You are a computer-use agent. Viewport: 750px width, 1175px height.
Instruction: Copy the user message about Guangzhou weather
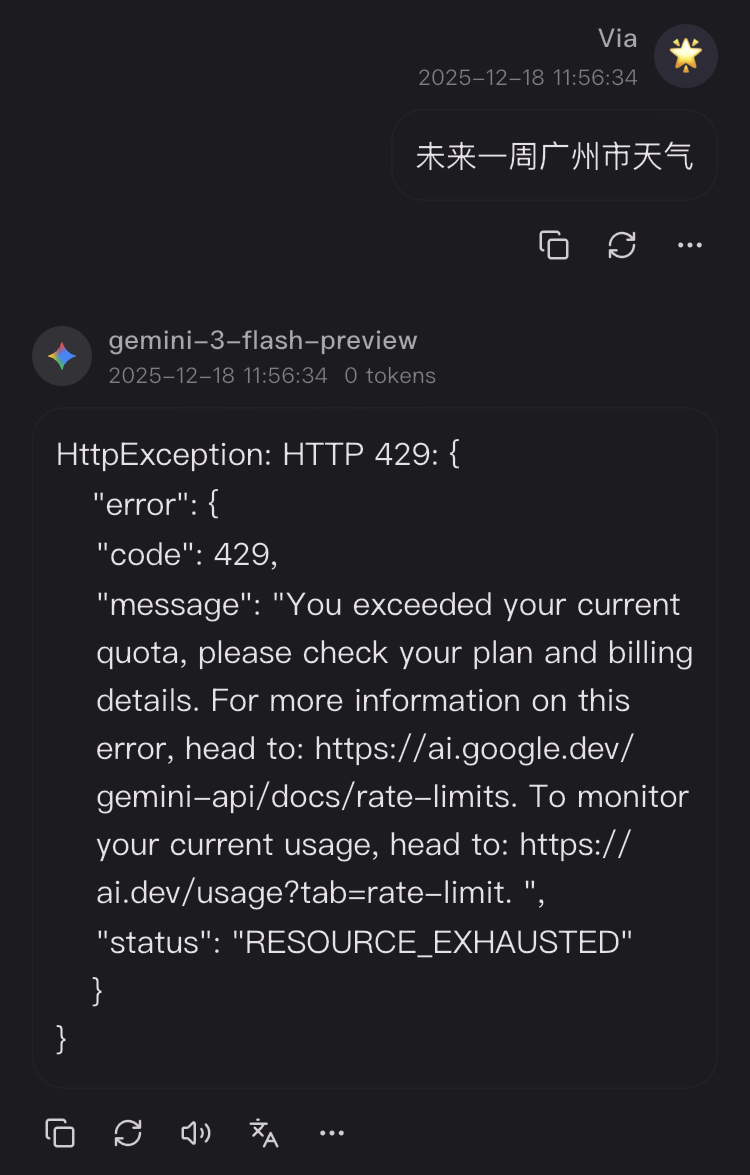pyautogui.click(x=554, y=245)
